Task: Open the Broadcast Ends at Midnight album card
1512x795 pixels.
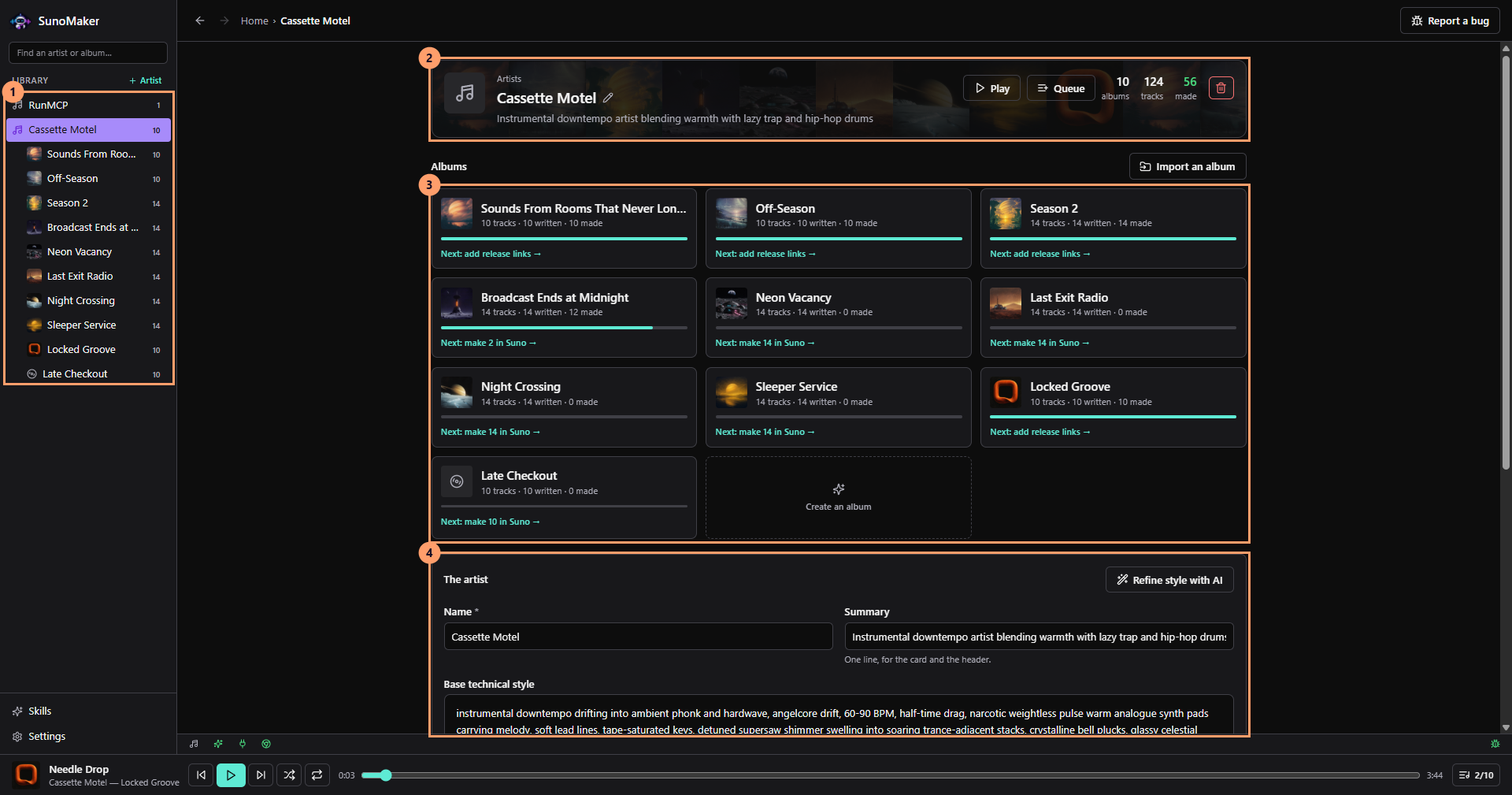Action: (x=564, y=318)
